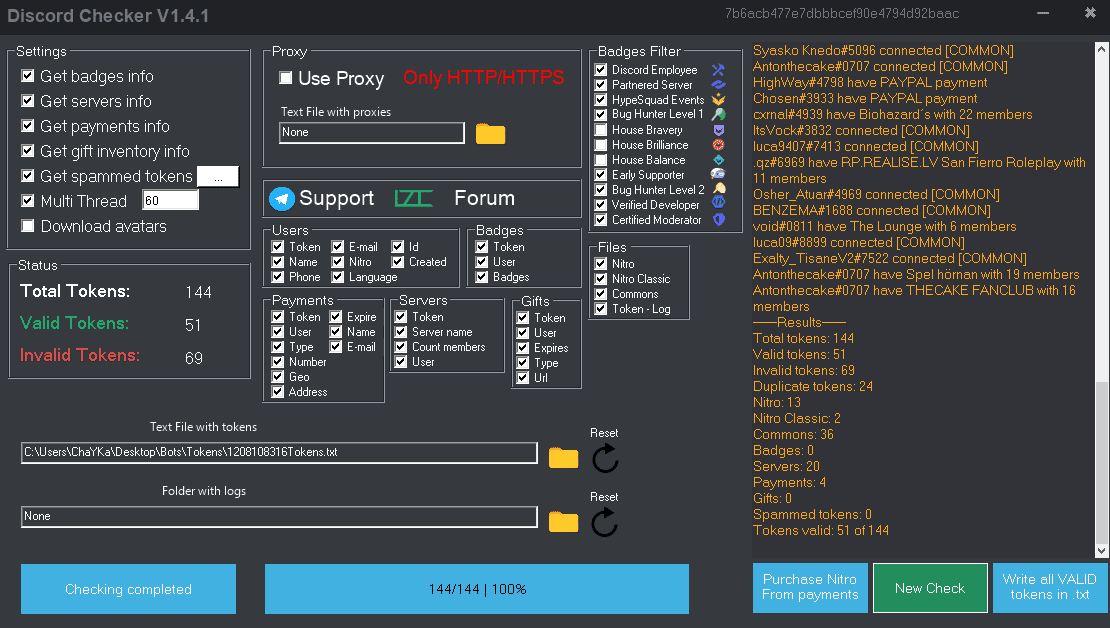The image size is (1110, 628).
Task: Uncheck Gifts Url checkbox
Action: pos(522,377)
